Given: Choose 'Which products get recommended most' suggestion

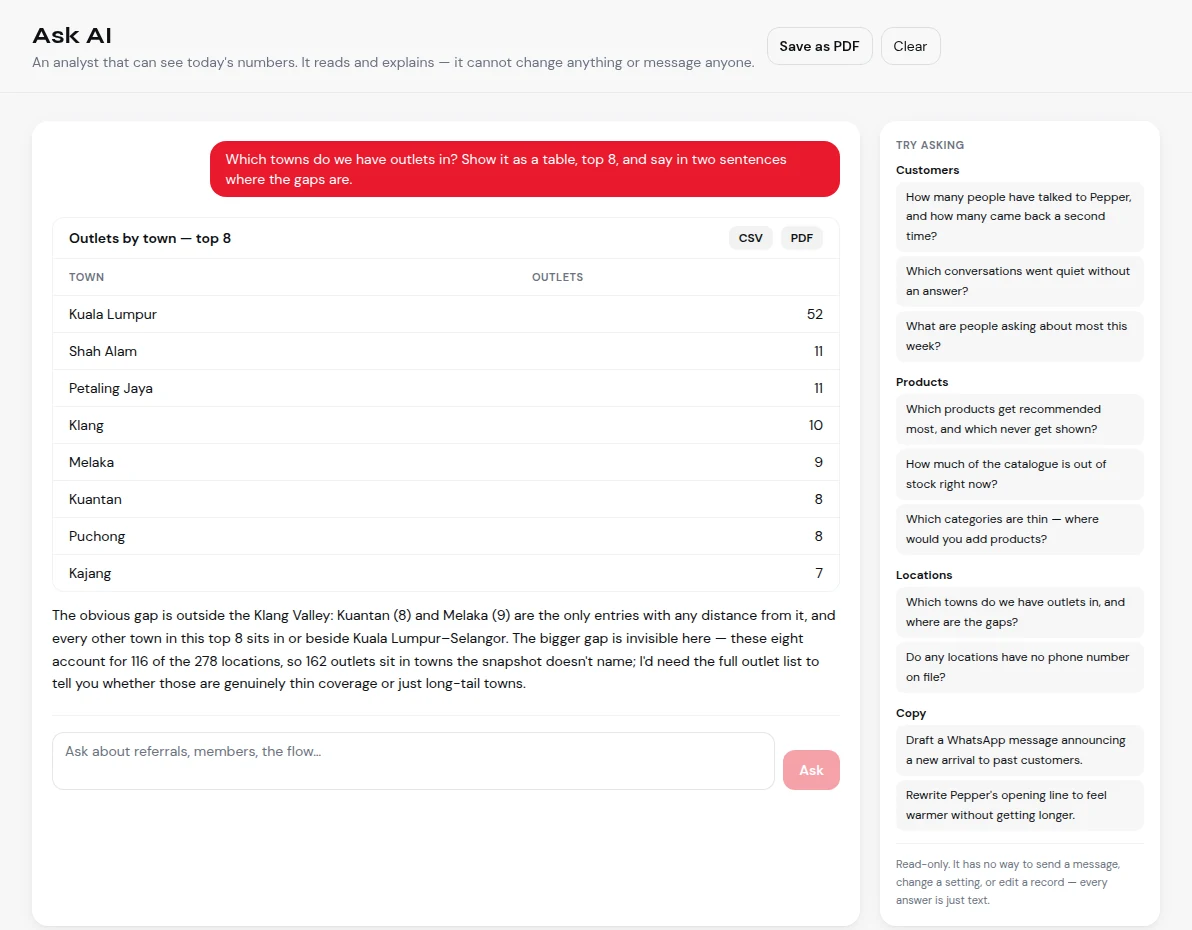Looking at the screenshot, I should click(x=1019, y=419).
